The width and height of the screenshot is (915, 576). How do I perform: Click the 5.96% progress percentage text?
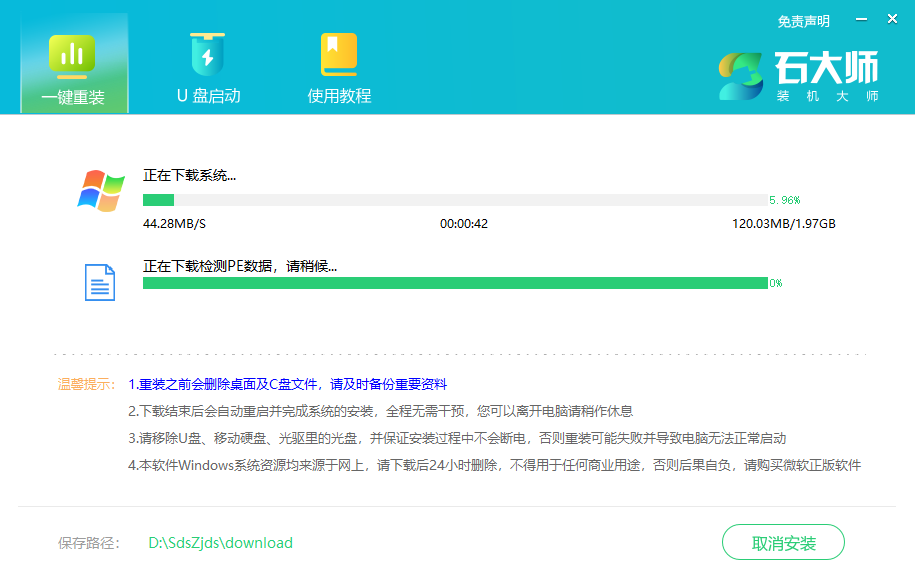click(x=786, y=199)
